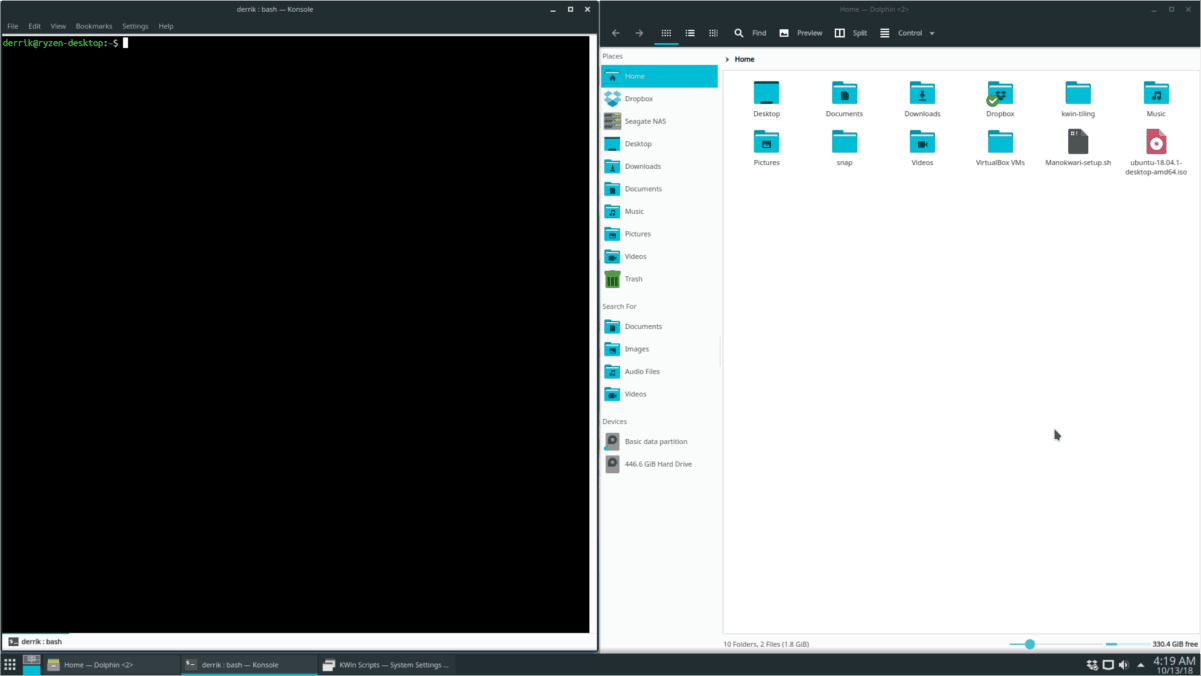Open Desktop entry in Places sidebar
This screenshot has width=1201, height=676.
point(660,144)
